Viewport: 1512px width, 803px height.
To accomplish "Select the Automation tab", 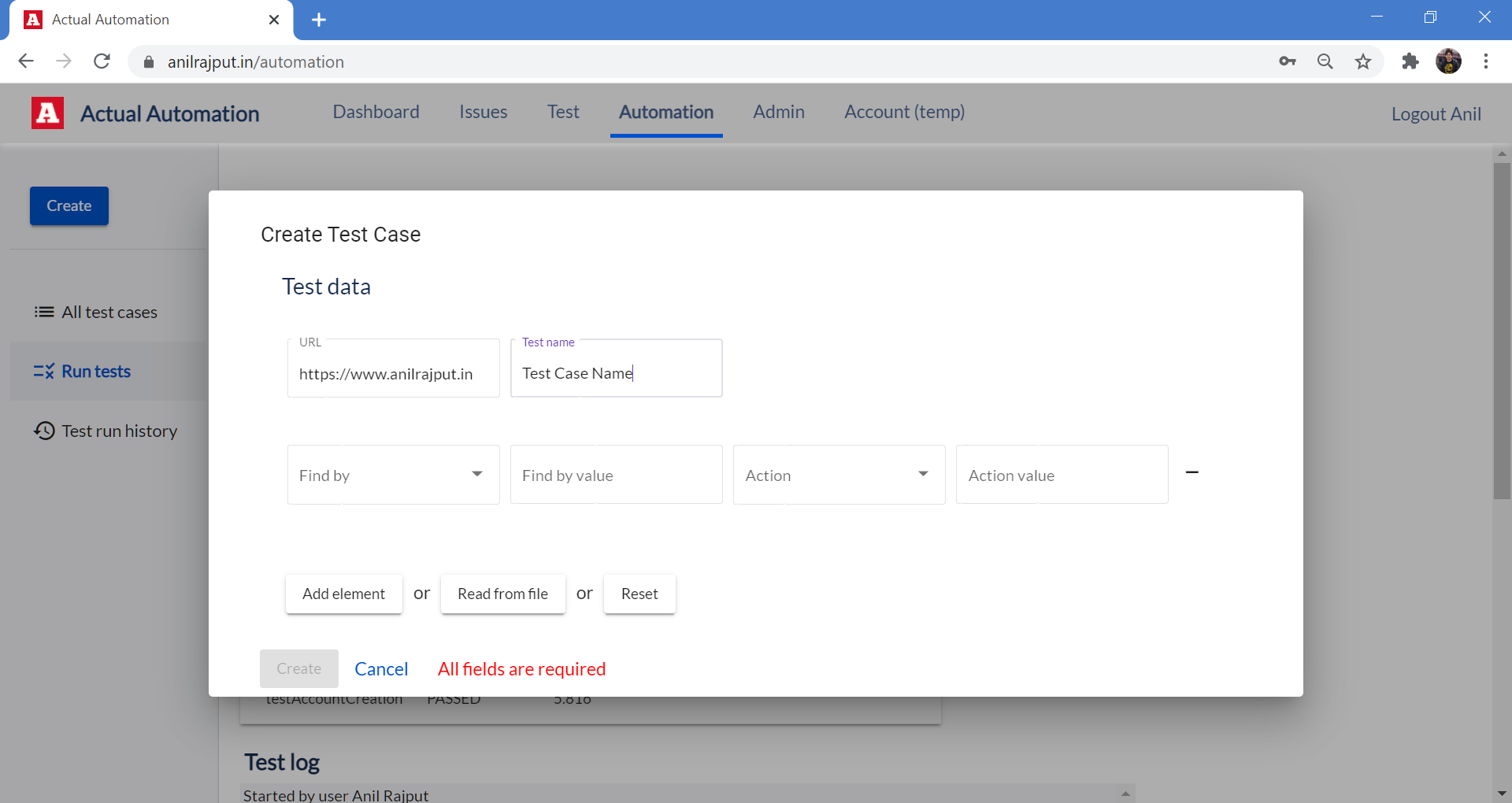I will [666, 112].
